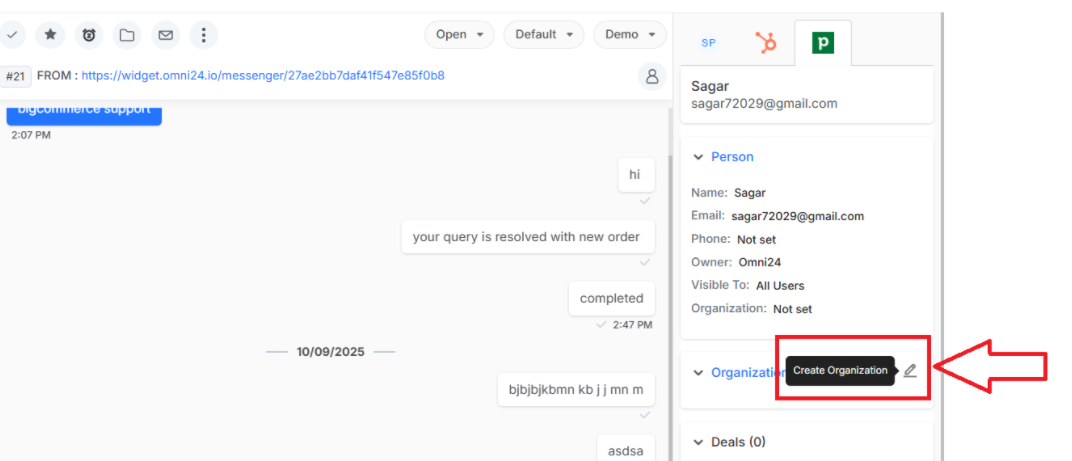Open the three-dot more options menu

tap(204, 35)
